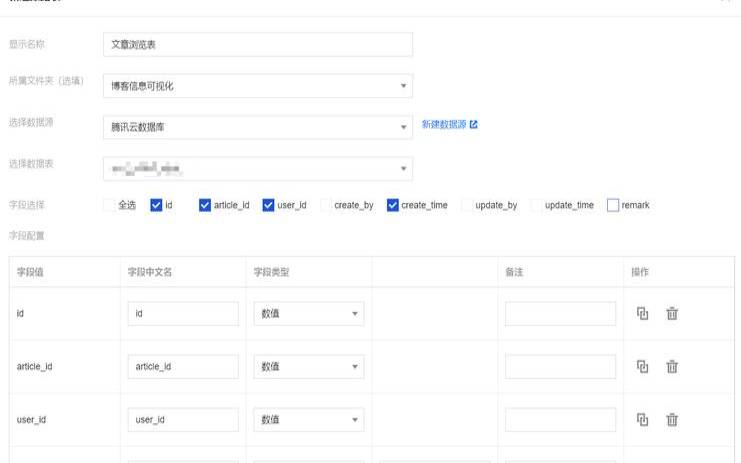Check the create_by field checkbox

click(x=326, y=205)
